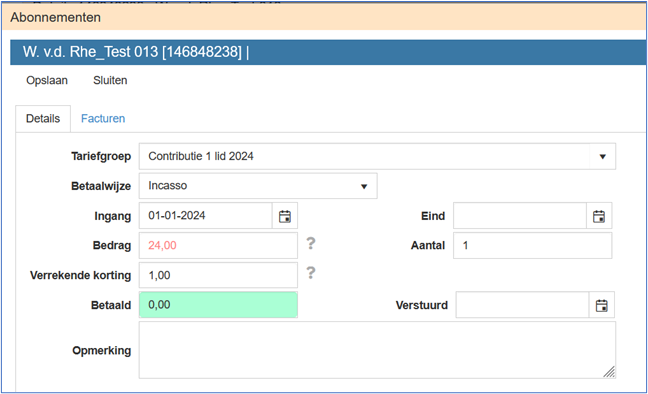Click Opslaan to save the subscription
The image size is (648, 394).
[47, 80]
